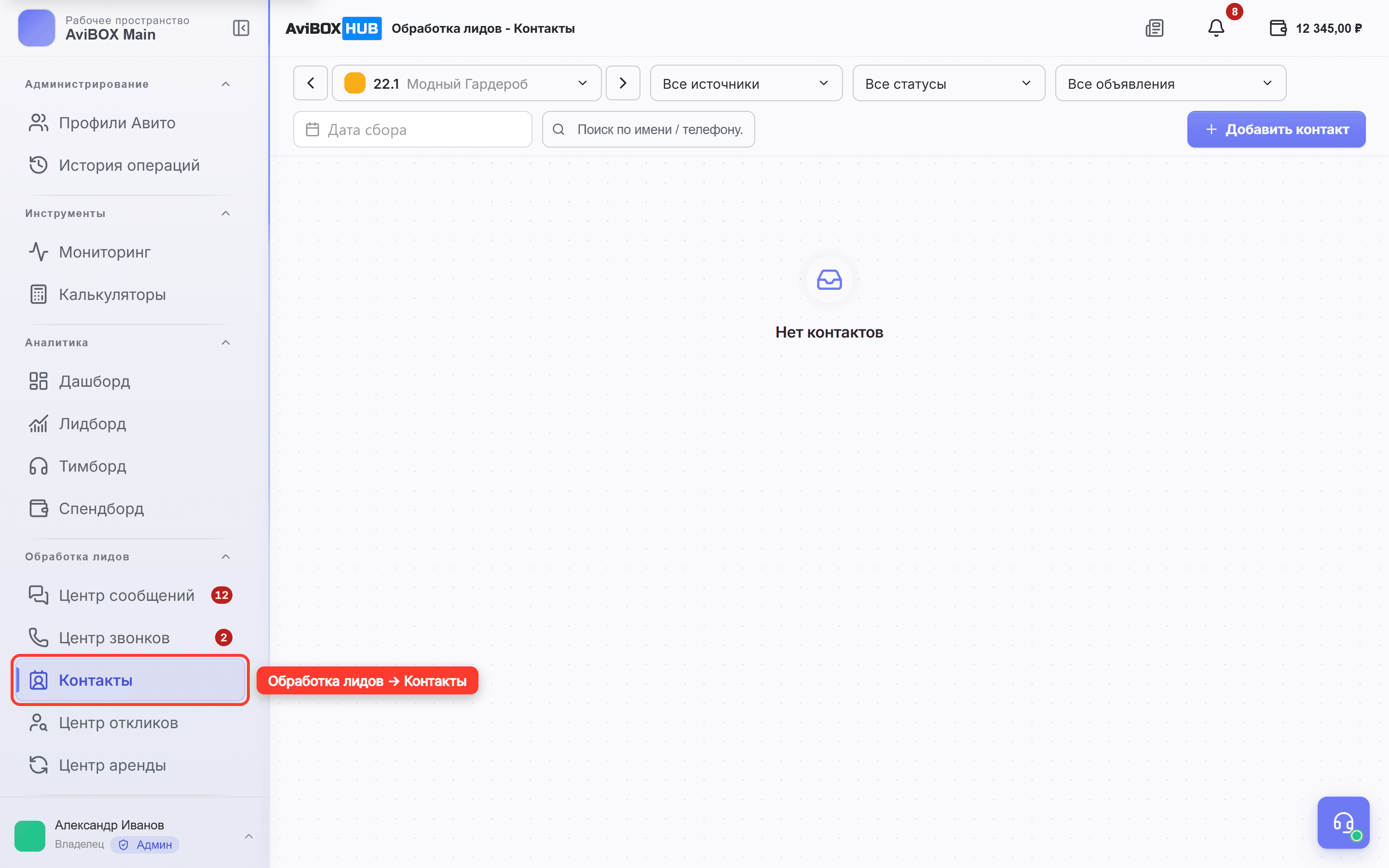Click the red 2 badge on Центр звонков
Screen dimensions: 1389x868
223,638
